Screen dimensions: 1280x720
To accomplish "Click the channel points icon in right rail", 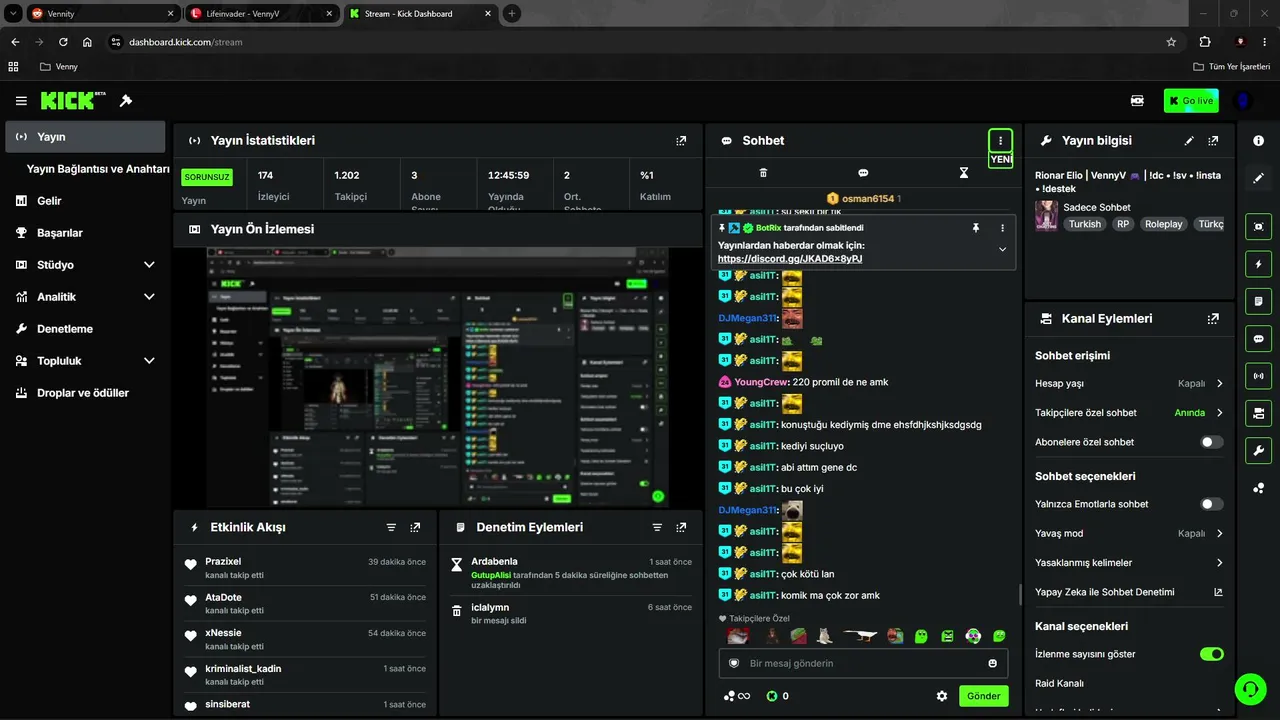I will pos(1259,488).
